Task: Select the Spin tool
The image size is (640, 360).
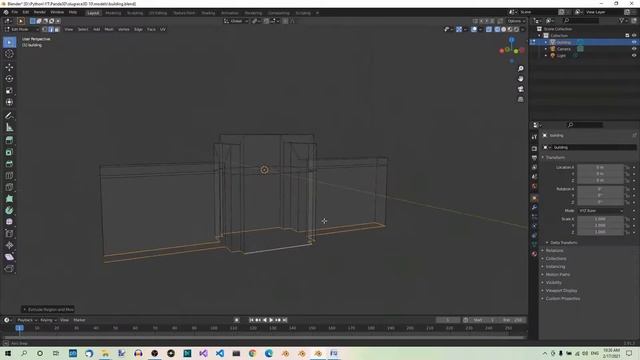Action: point(9,211)
